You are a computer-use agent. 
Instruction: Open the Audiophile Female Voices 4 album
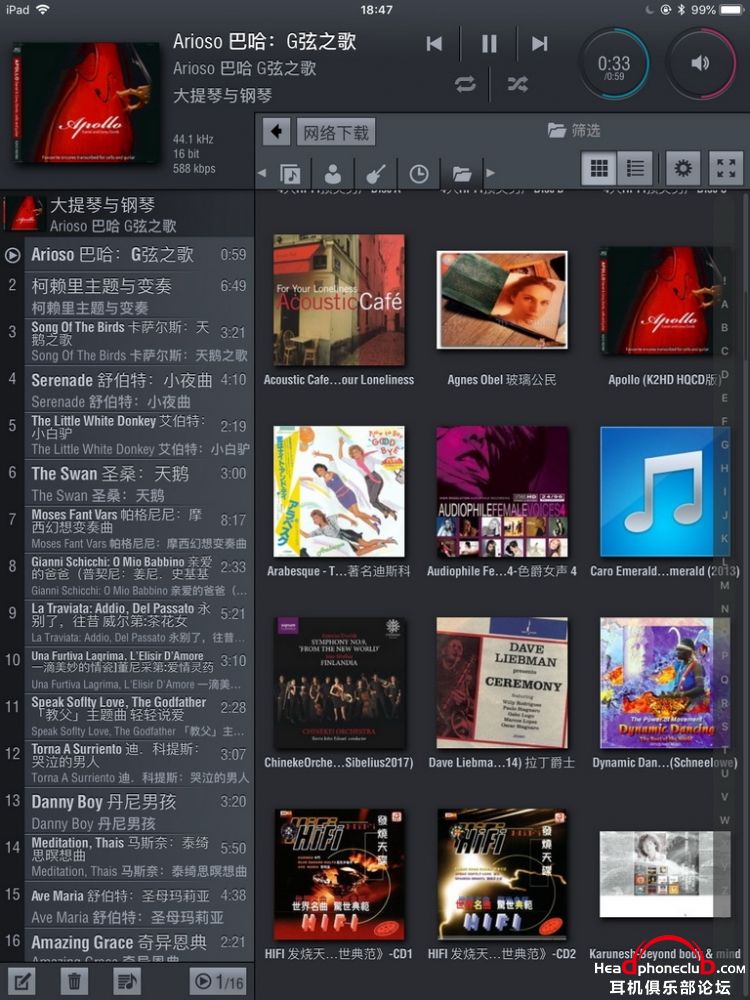(x=502, y=492)
